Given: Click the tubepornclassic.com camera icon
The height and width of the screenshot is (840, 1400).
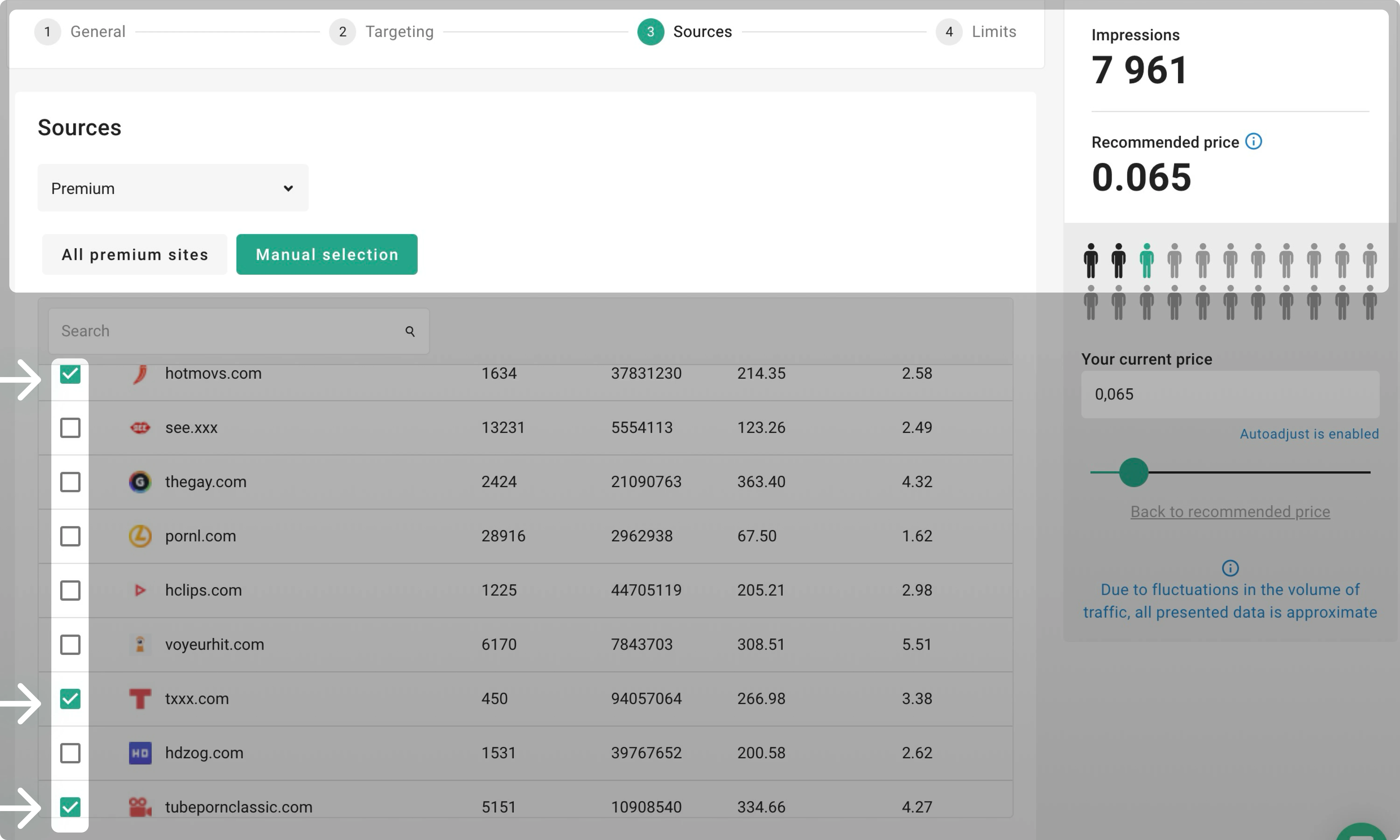Looking at the screenshot, I should (x=140, y=807).
